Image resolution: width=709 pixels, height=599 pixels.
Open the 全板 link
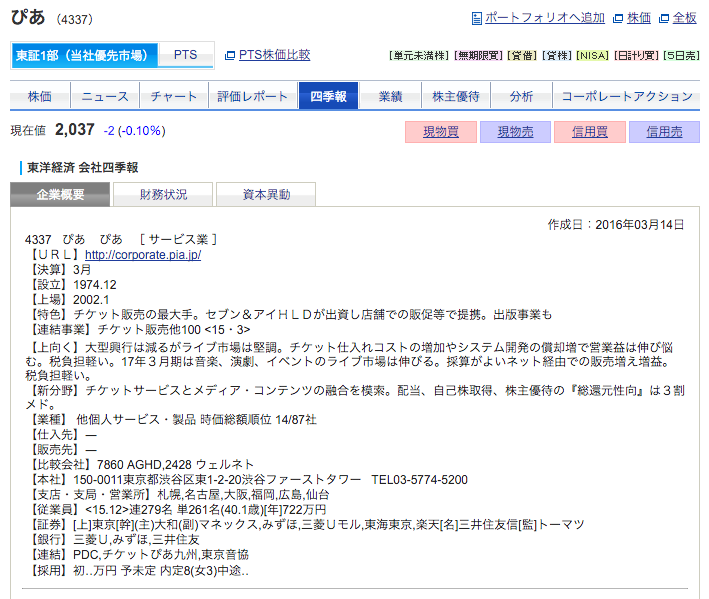point(685,18)
